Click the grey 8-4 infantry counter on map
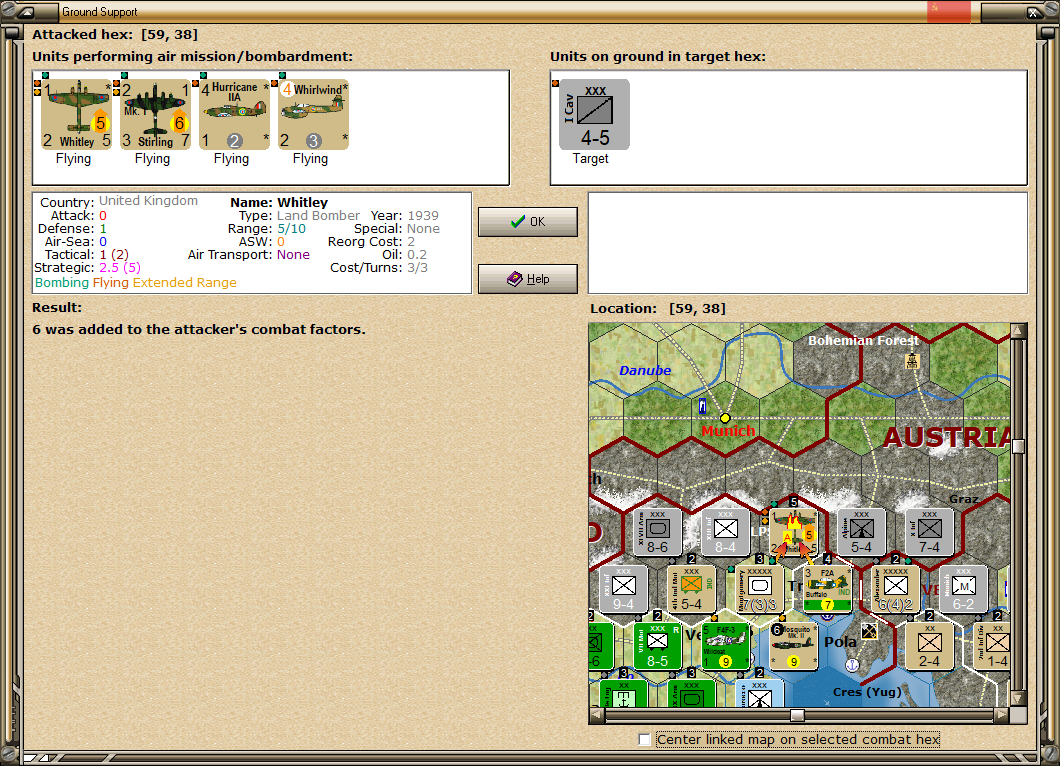 click(x=725, y=533)
